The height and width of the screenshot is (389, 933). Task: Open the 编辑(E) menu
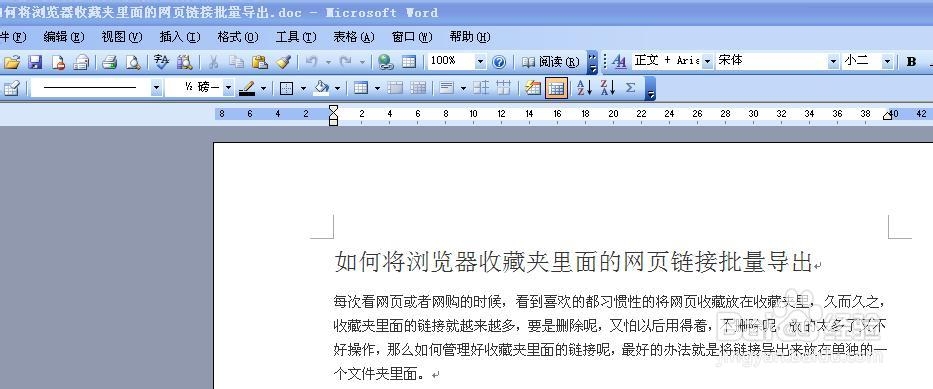tap(64, 37)
